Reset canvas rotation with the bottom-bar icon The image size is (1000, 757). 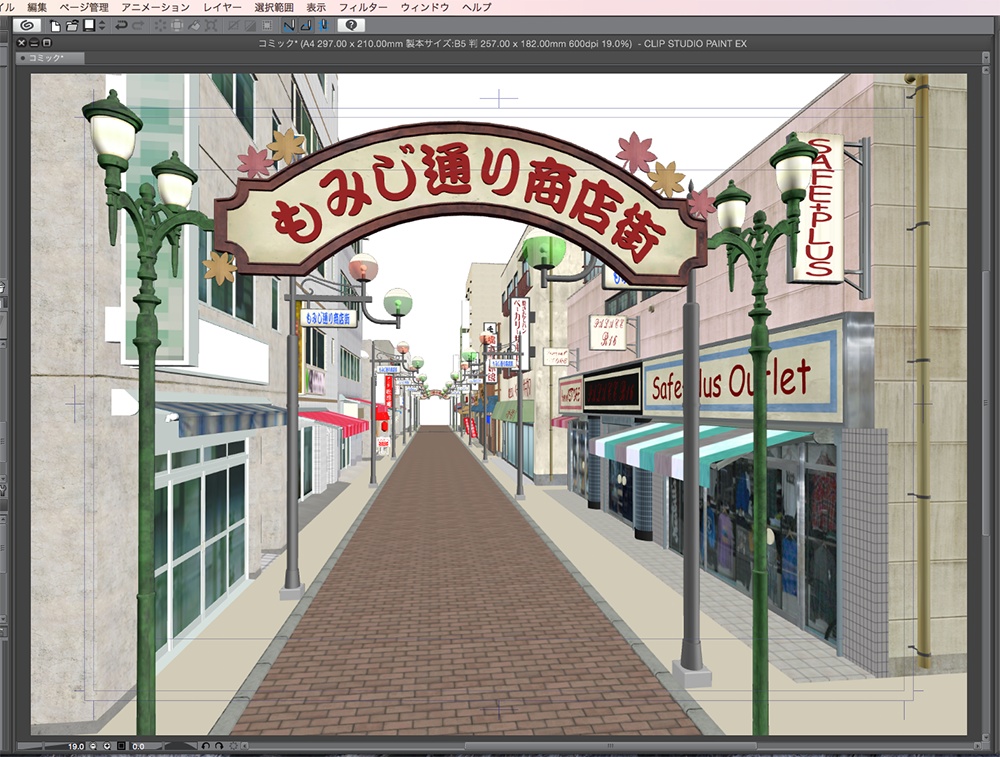(233, 747)
